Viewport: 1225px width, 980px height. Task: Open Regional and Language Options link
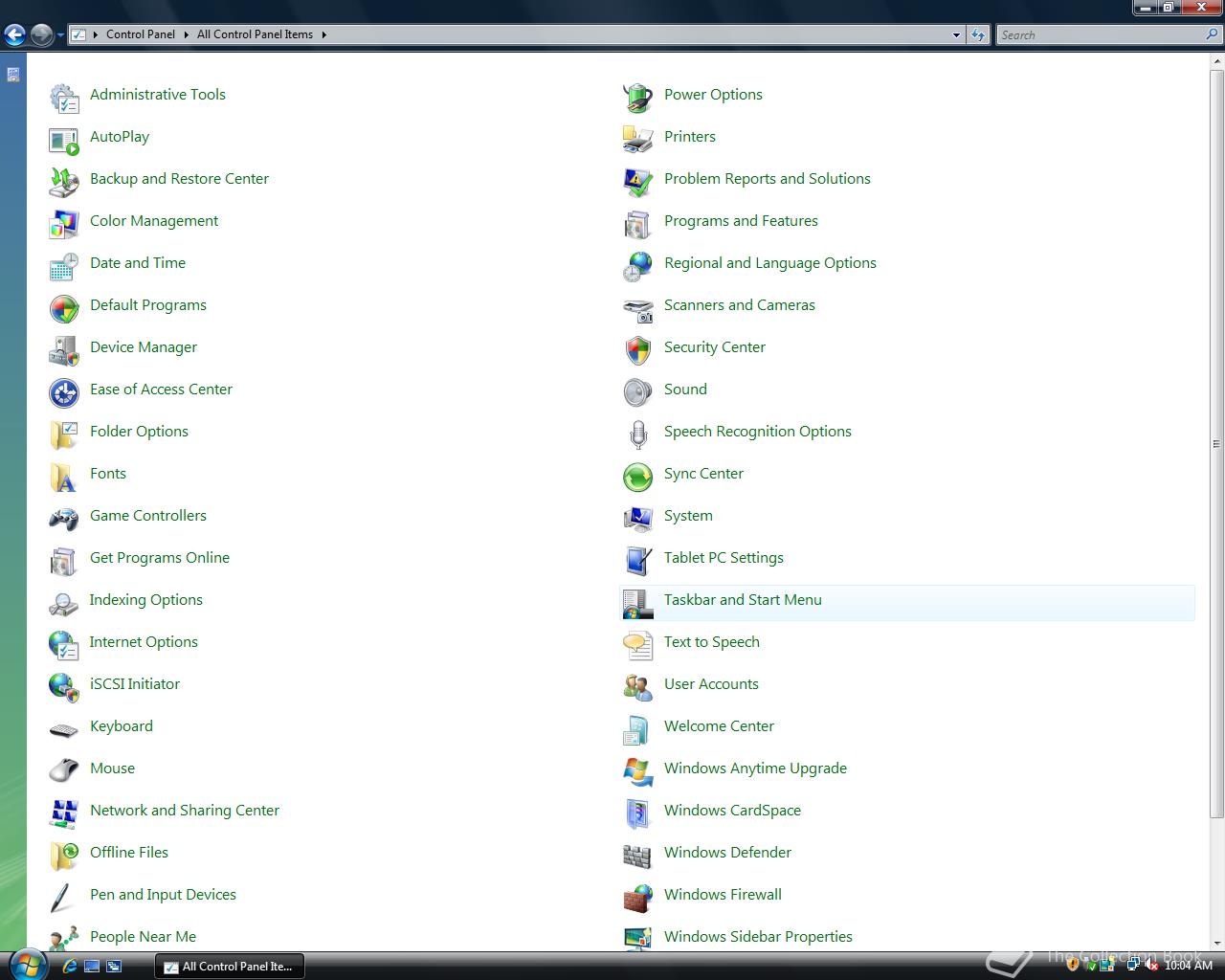[x=770, y=263]
